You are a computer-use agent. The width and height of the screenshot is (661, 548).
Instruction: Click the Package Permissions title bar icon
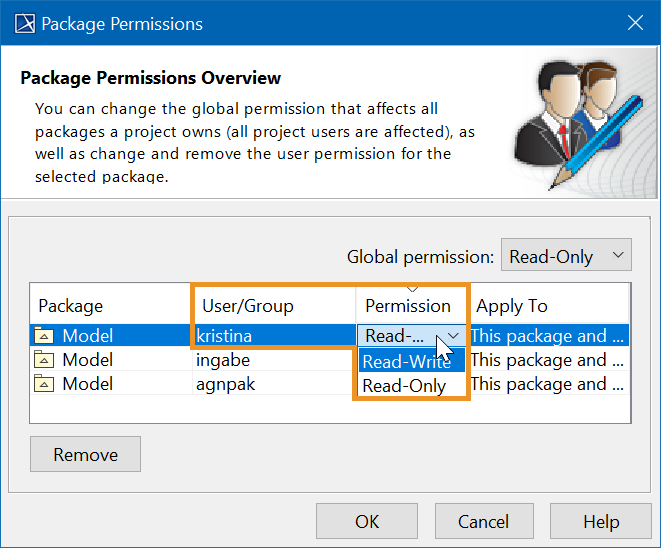(x=22, y=23)
